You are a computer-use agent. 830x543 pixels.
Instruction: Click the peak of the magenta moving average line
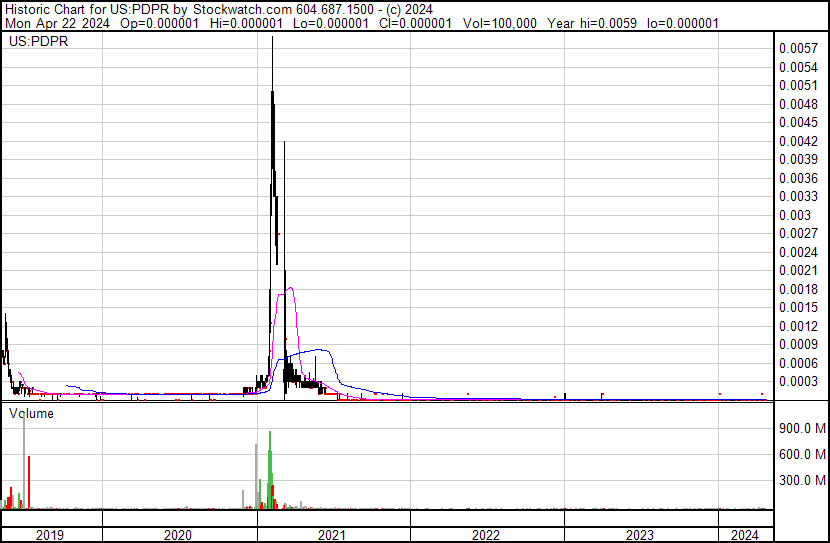290,288
